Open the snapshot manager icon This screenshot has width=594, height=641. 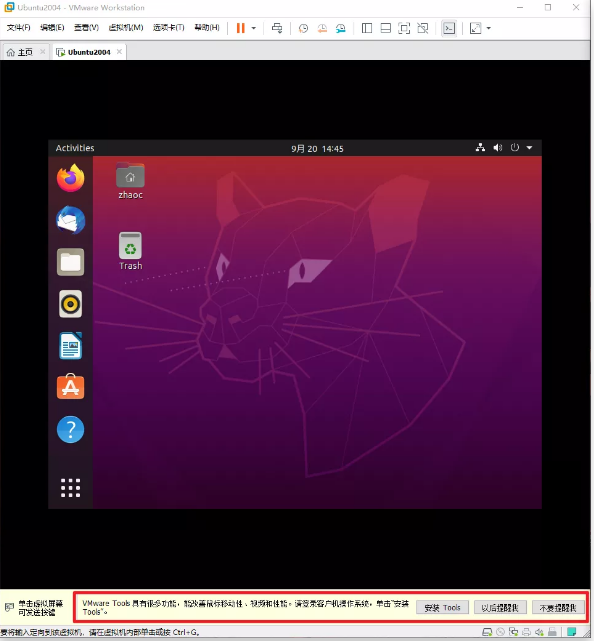(341, 28)
